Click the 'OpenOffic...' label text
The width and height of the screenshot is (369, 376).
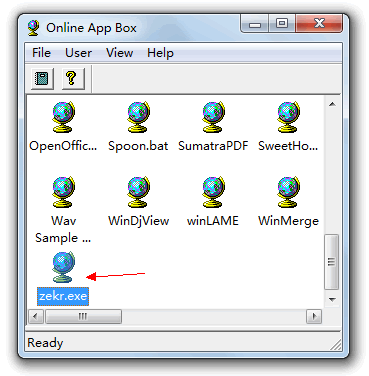(x=63, y=146)
